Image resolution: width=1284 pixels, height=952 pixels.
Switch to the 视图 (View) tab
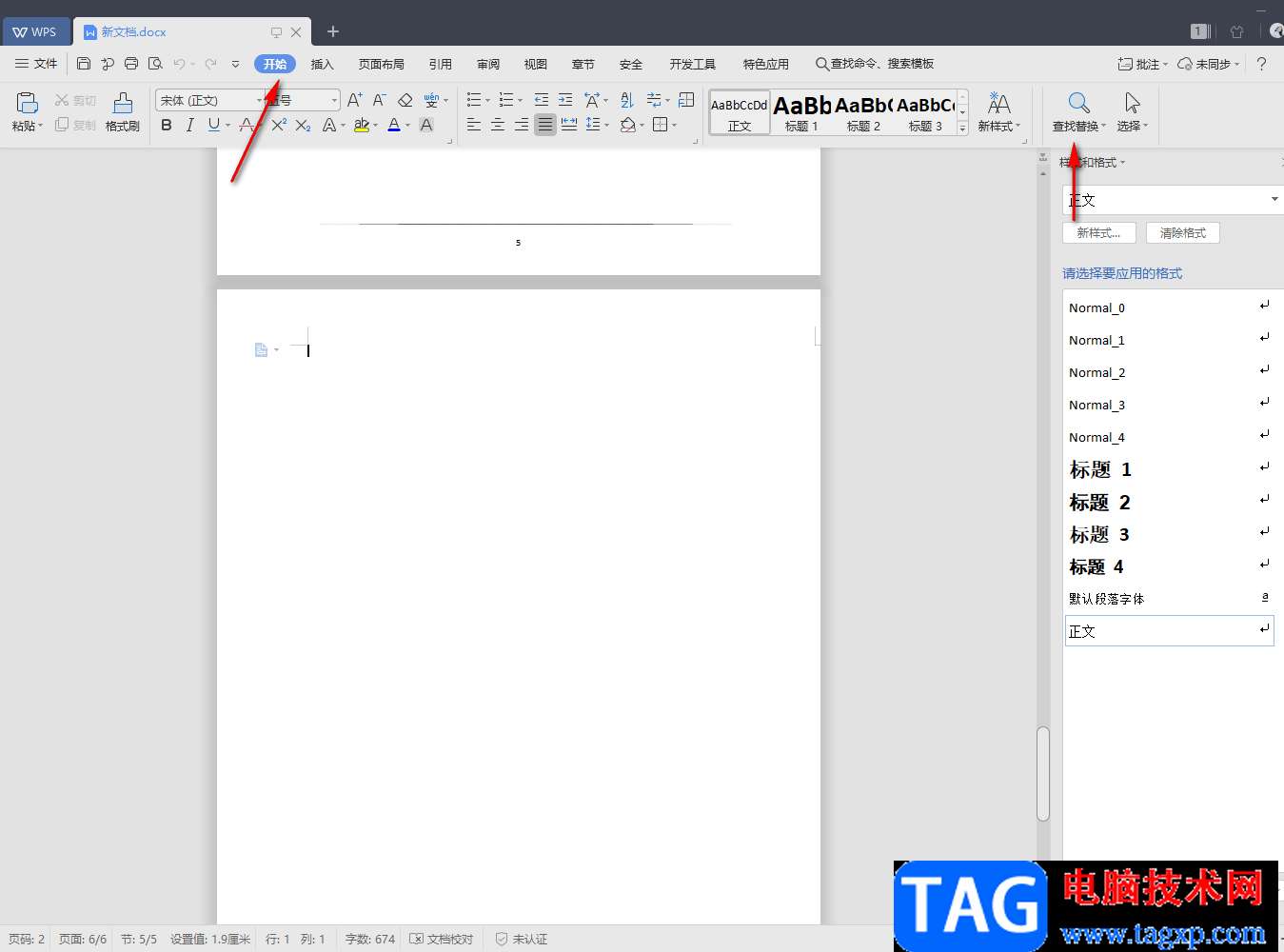(x=536, y=64)
